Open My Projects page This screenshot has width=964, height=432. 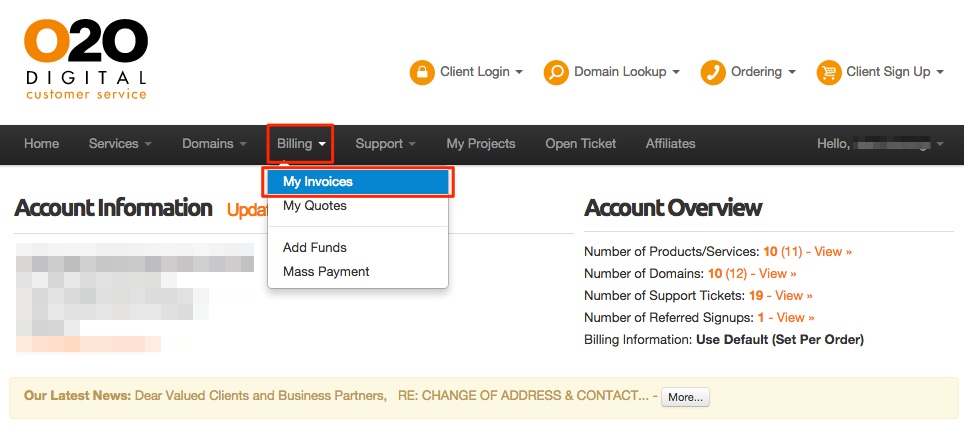[481, 144]
